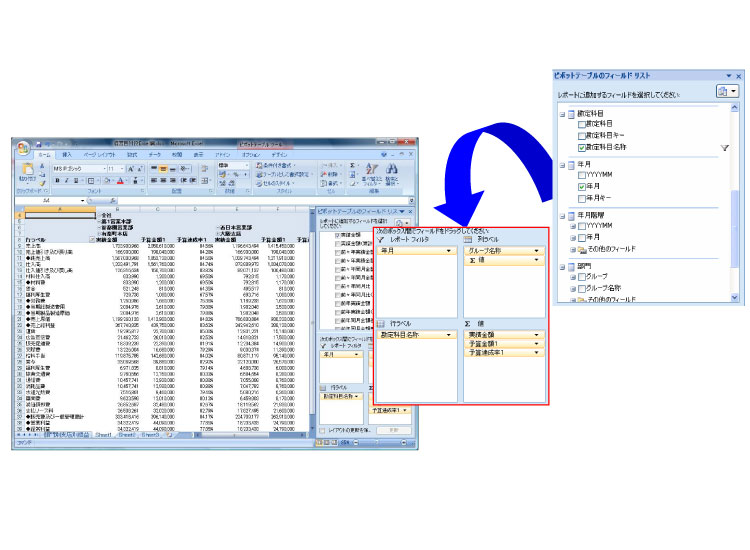Uncheck 勘定科目名称 in enlarged field list
This screenshot has height=550, width=750.
[582, 148]
